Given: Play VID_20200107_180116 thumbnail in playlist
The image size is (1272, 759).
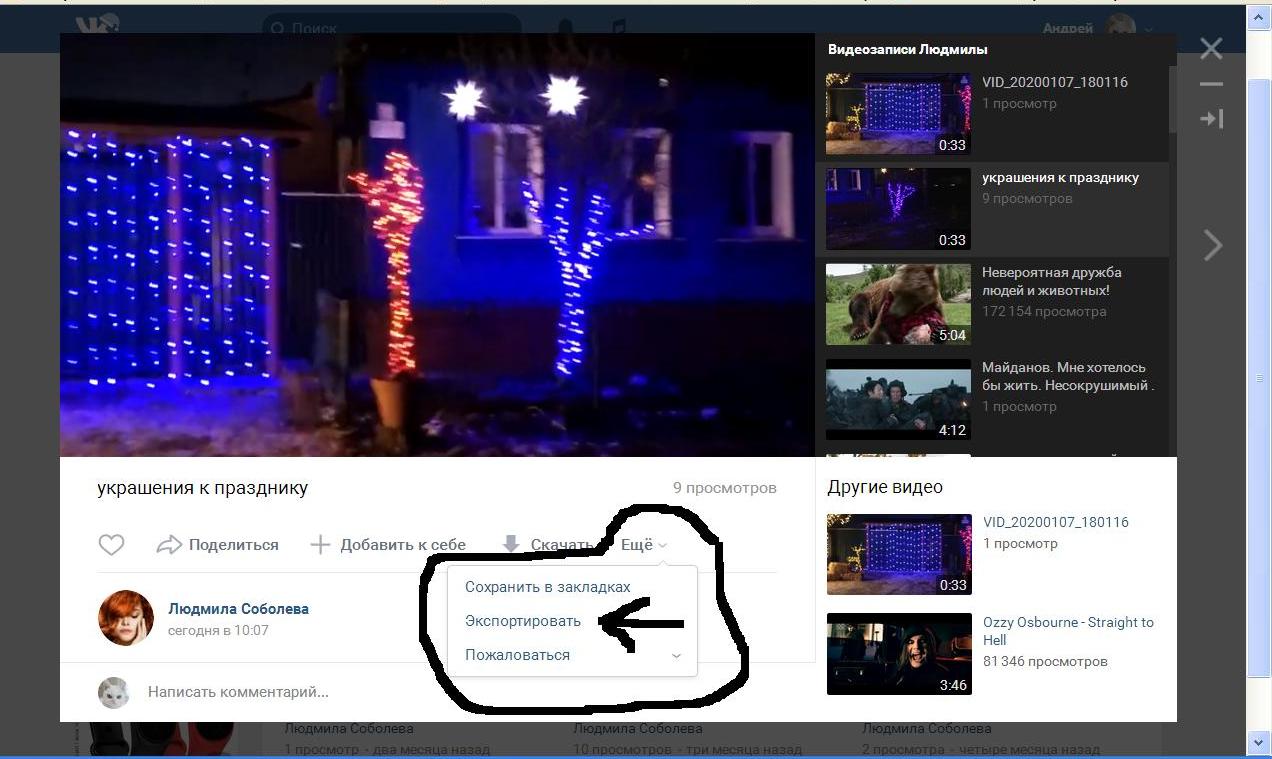Looking at the screenshot, I should click(898, 114).
